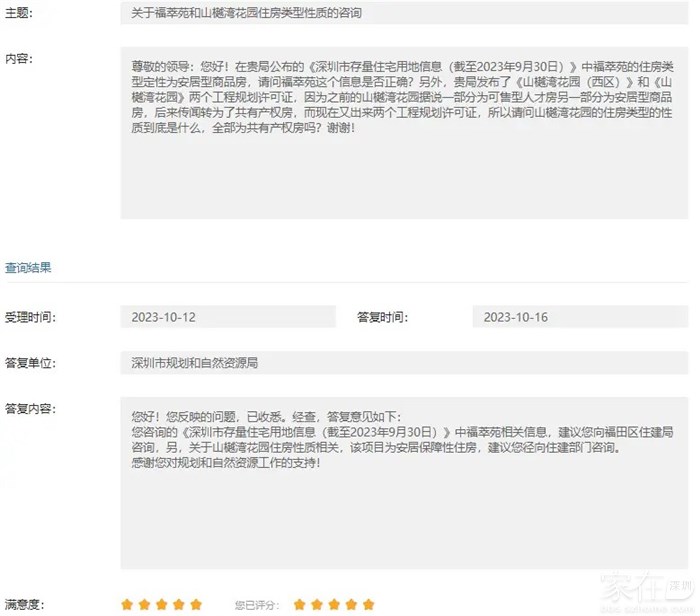Image resolution: width=700 pixels, height=616 pixels.
Task: Click the 您已评分 label text
Action: 254,605
